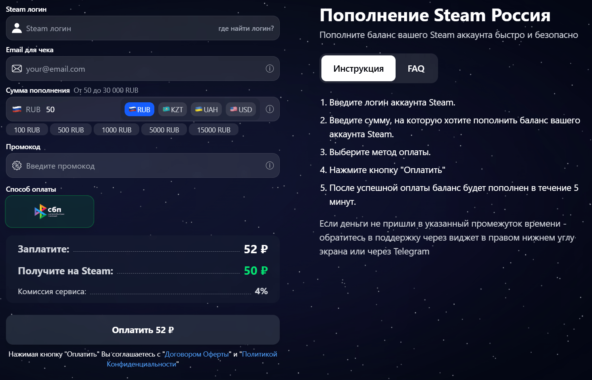Switch to the FAQ tab
Screen dimensions: 592x380
(416, 68)
